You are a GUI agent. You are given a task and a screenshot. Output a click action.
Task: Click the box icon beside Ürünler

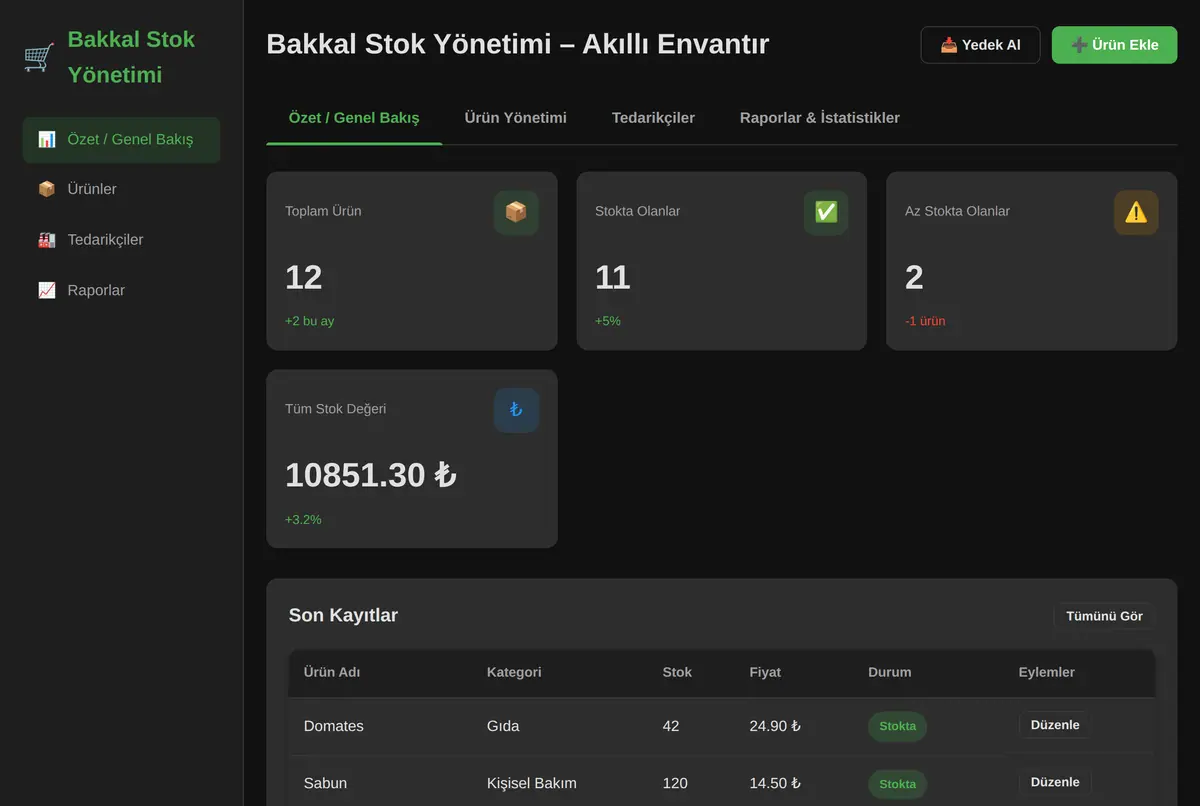pos(47,189)
